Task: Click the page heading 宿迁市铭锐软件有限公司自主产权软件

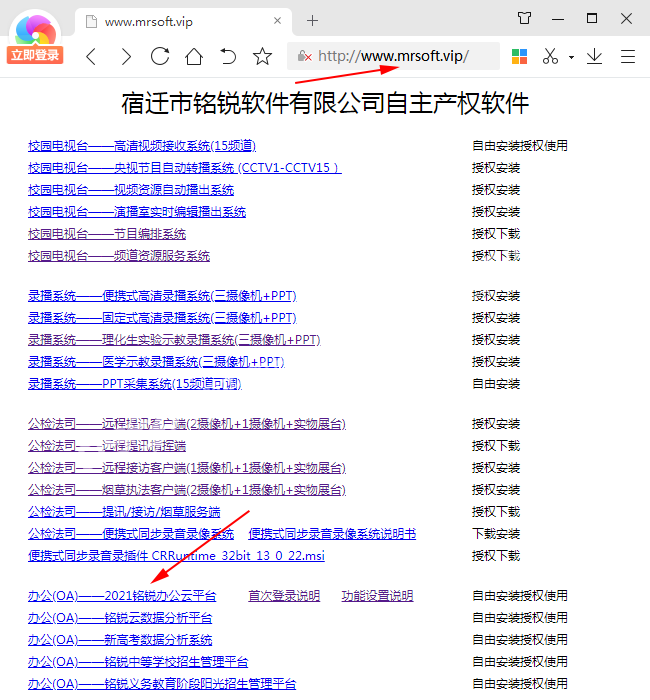Action: (325, 103)
